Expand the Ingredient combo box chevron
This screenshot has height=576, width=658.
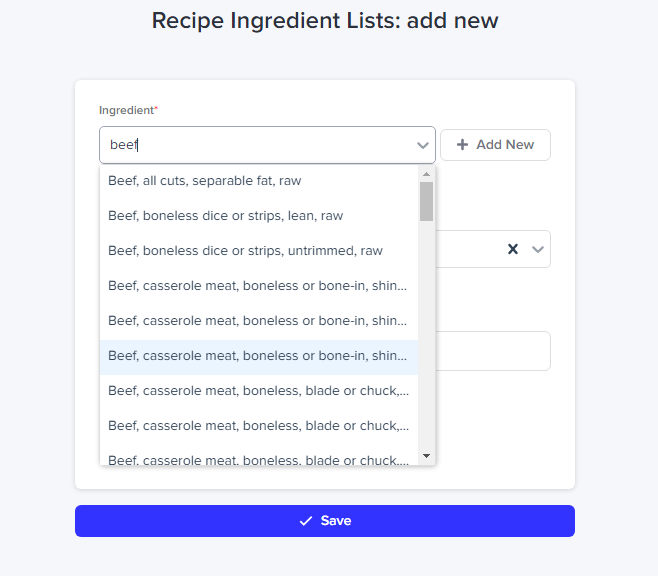tap(423, 145)
